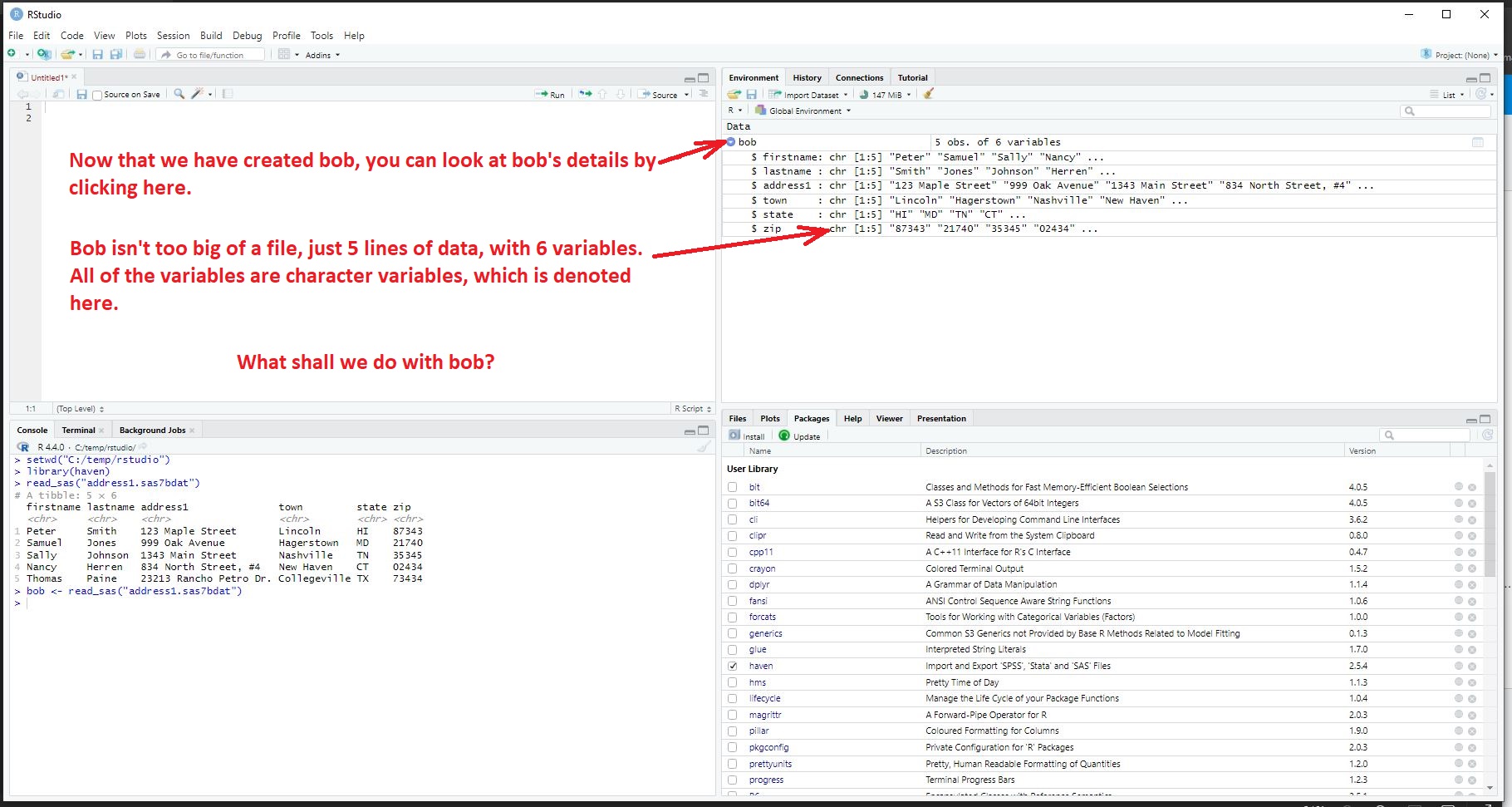The image size is (1512, 807).
Task: Check the dplyr package checkbox
Action: point(733,585)
